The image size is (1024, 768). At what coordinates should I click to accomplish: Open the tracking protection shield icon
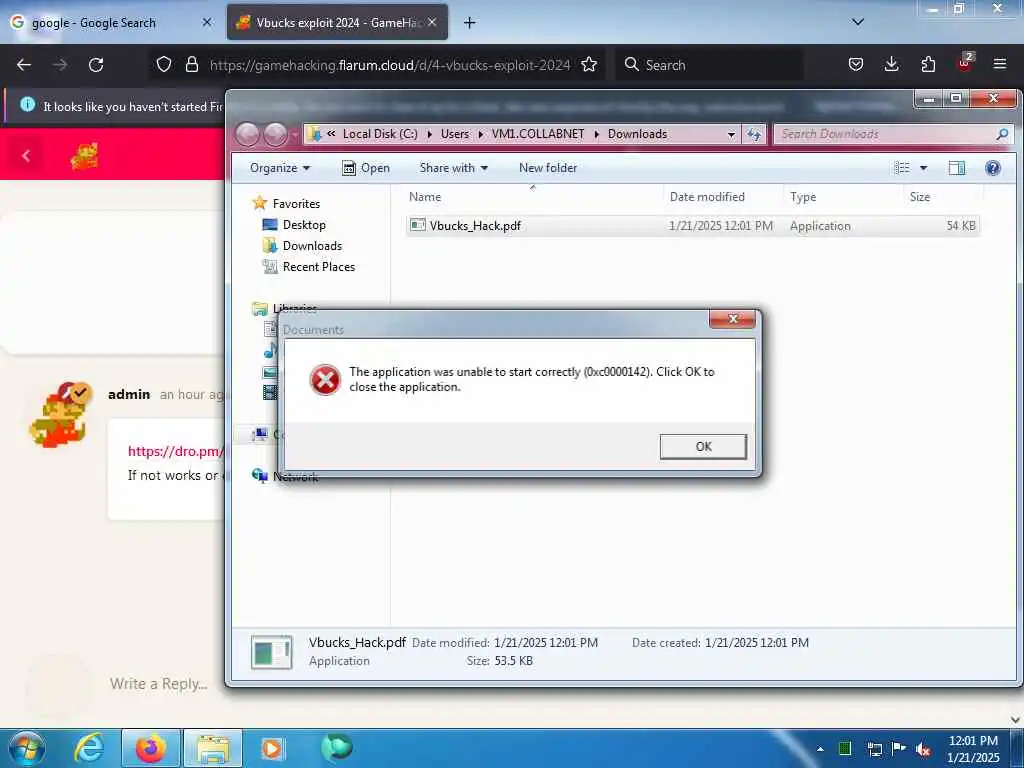(164, 65)
